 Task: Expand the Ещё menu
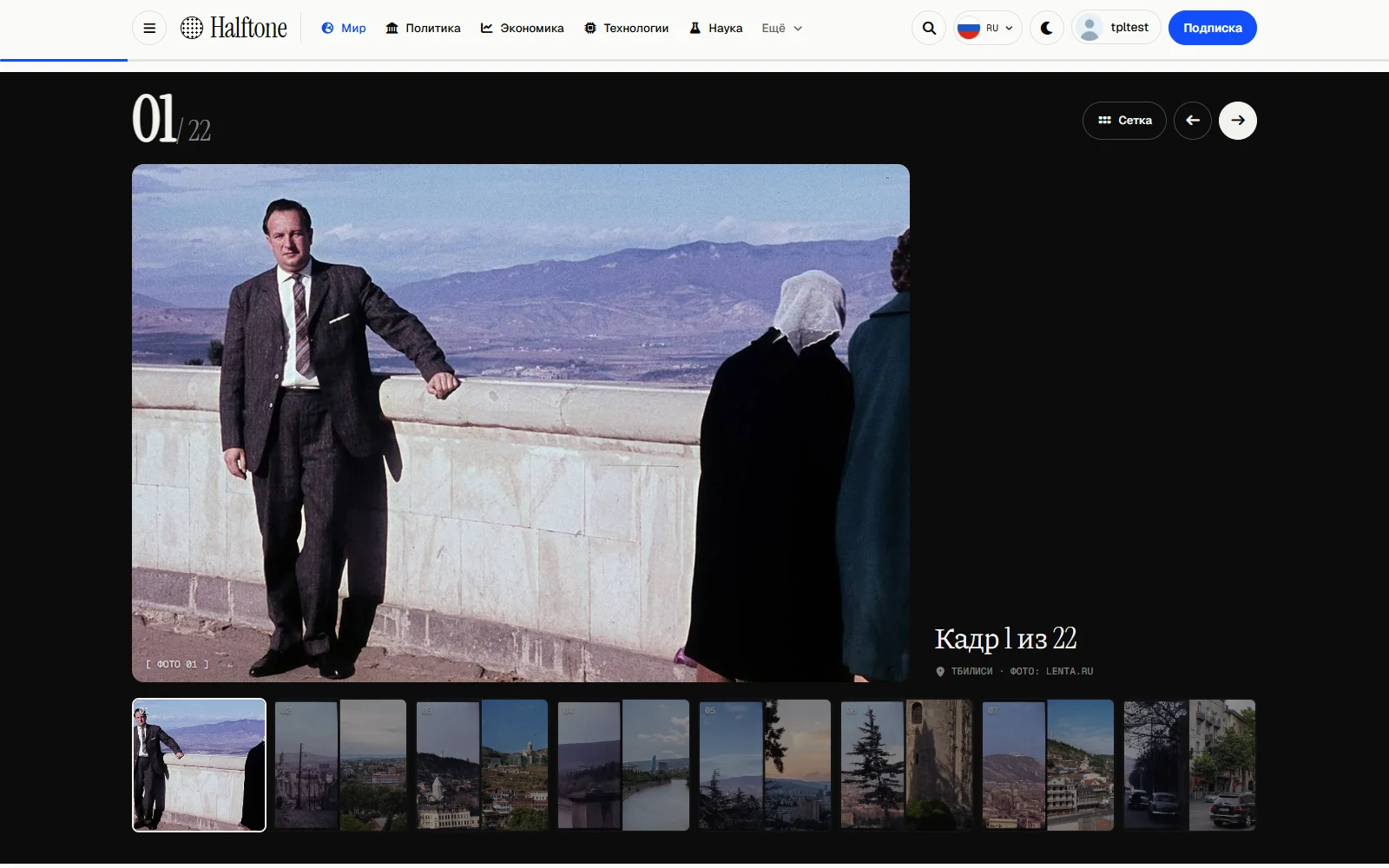coord(782,28)
